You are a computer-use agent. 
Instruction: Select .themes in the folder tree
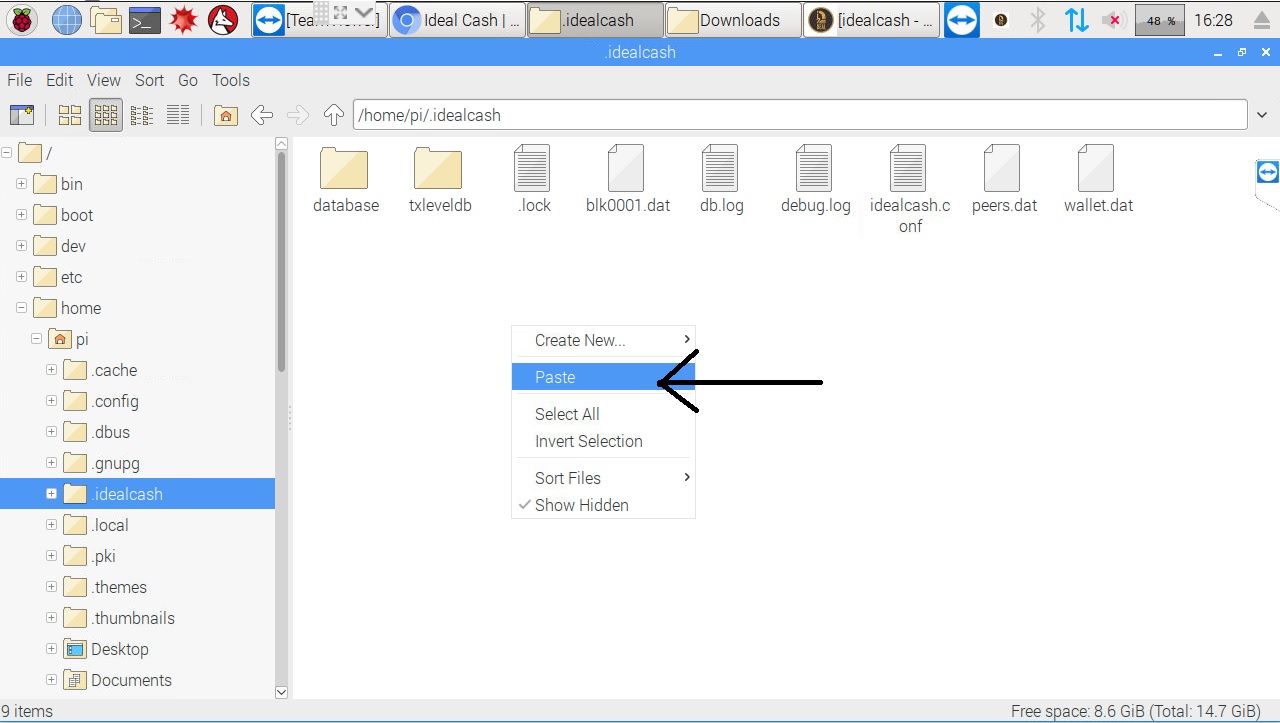[x=119, y=587]
